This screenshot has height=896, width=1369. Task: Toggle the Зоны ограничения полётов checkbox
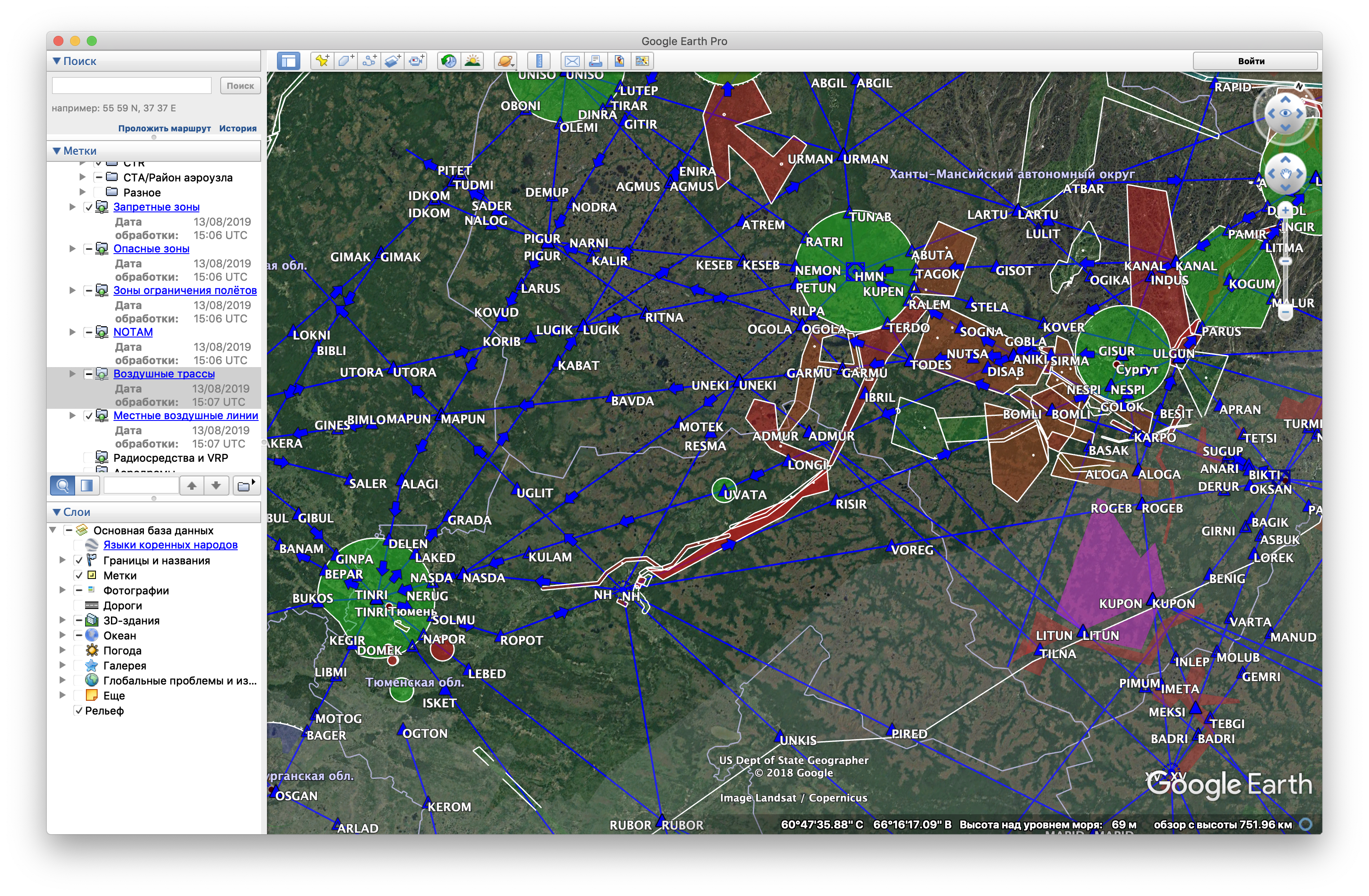pos(88,290)
